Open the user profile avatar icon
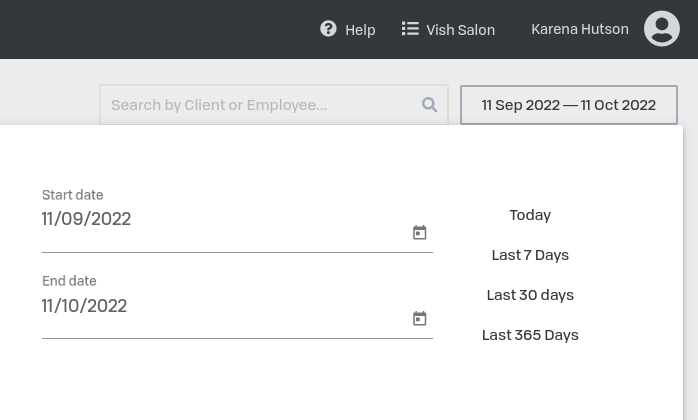 661,29
